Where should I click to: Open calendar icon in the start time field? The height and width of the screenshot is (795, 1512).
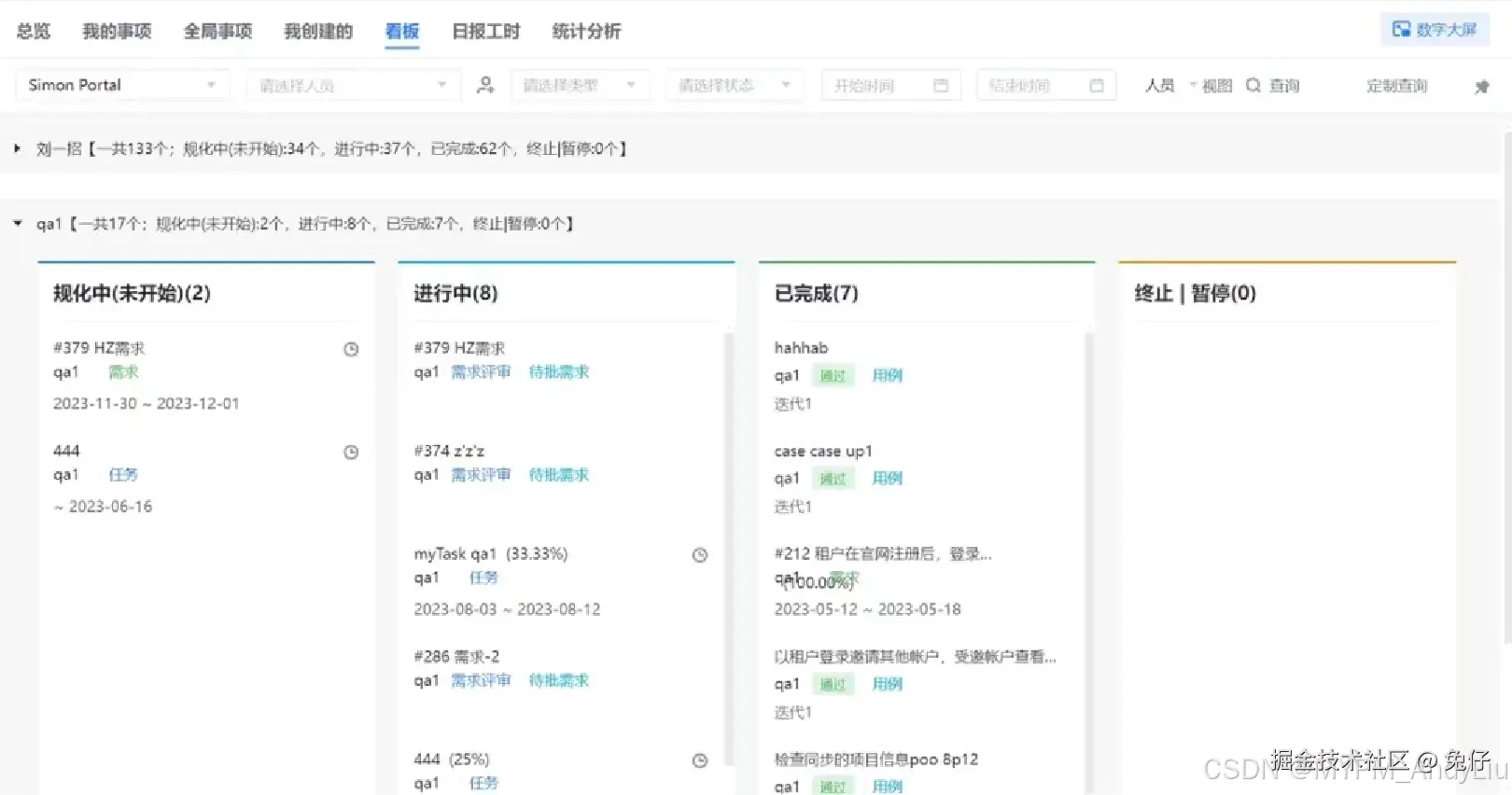941,85
